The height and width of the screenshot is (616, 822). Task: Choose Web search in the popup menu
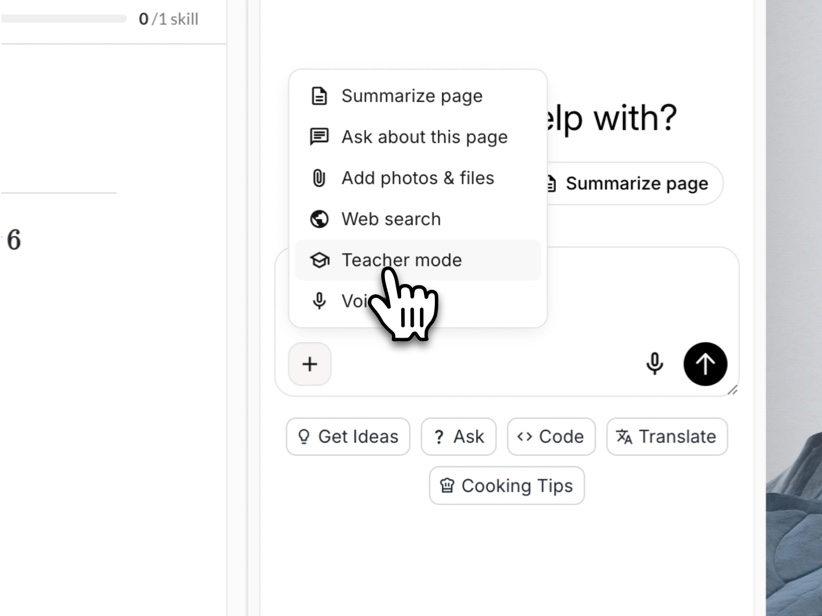point(391,219)
